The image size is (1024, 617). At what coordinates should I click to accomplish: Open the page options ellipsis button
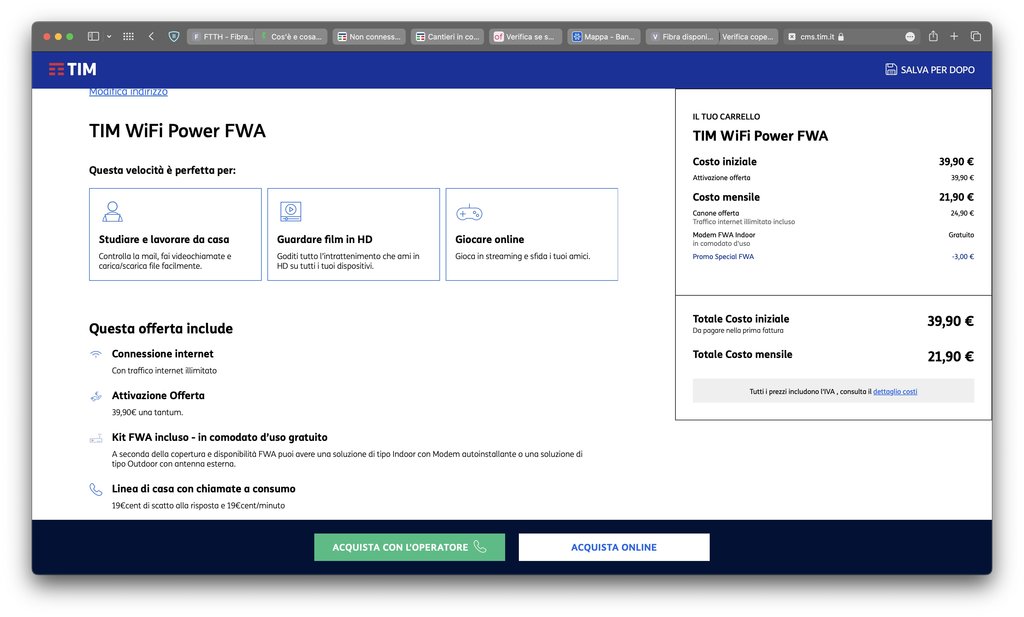[910, 37]
